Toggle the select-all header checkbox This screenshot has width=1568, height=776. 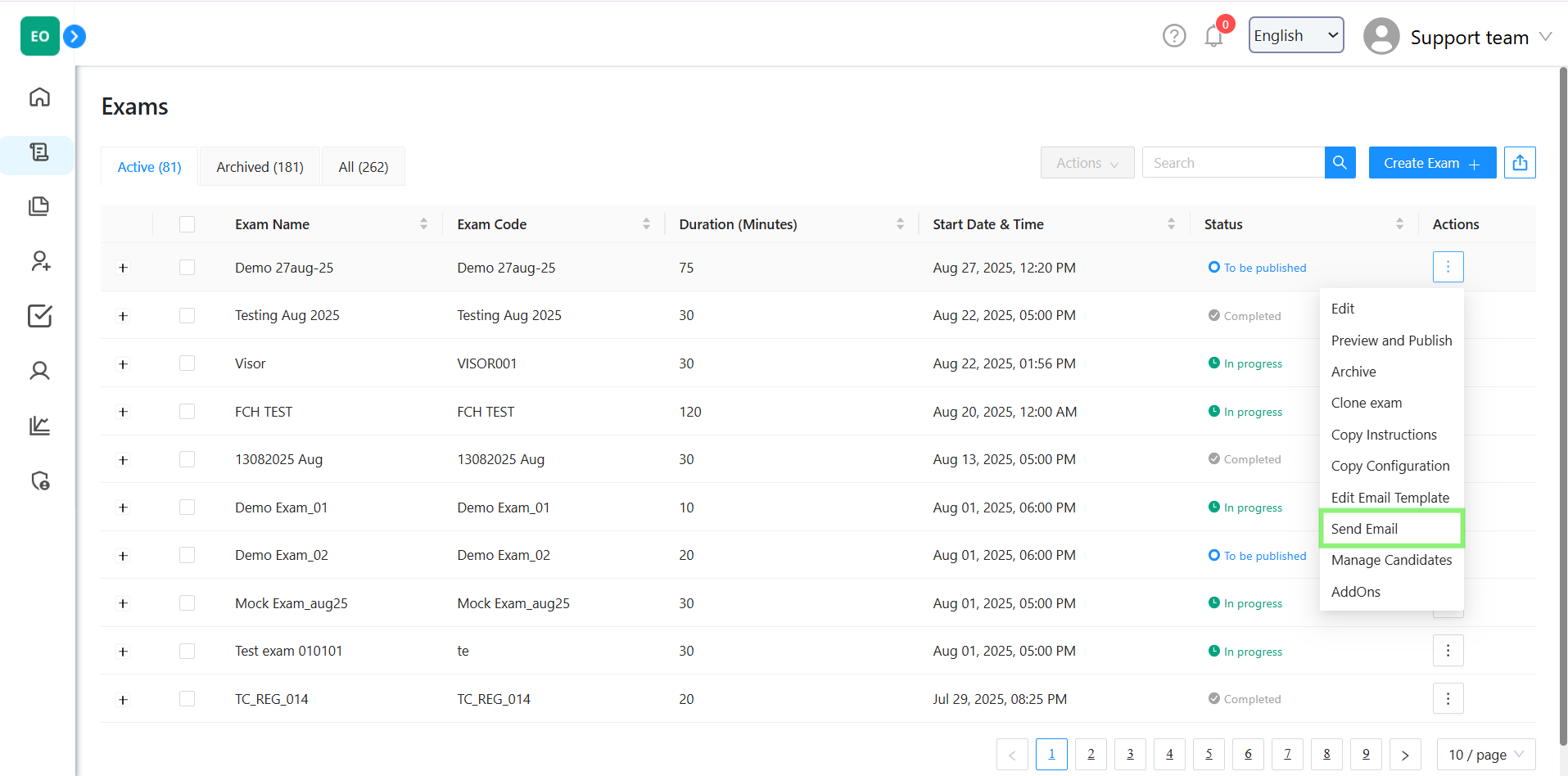click(188, 224)
